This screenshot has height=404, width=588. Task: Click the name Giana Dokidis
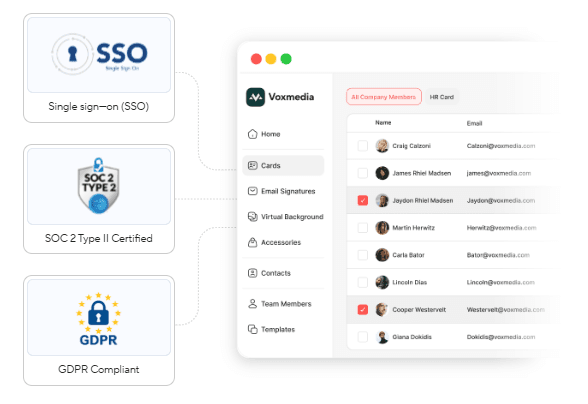(412, 337)
